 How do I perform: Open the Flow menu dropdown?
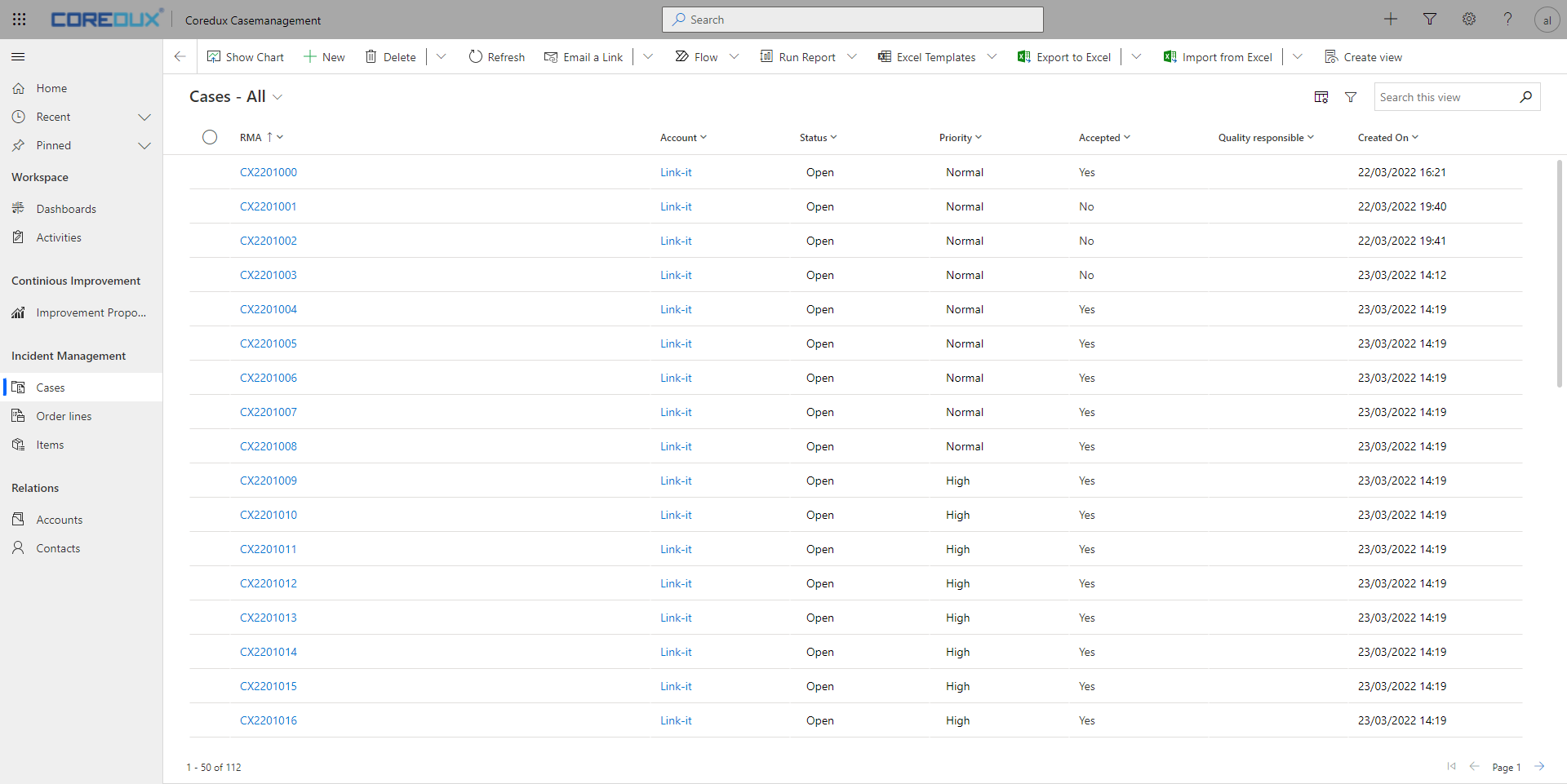coord(734,57)
